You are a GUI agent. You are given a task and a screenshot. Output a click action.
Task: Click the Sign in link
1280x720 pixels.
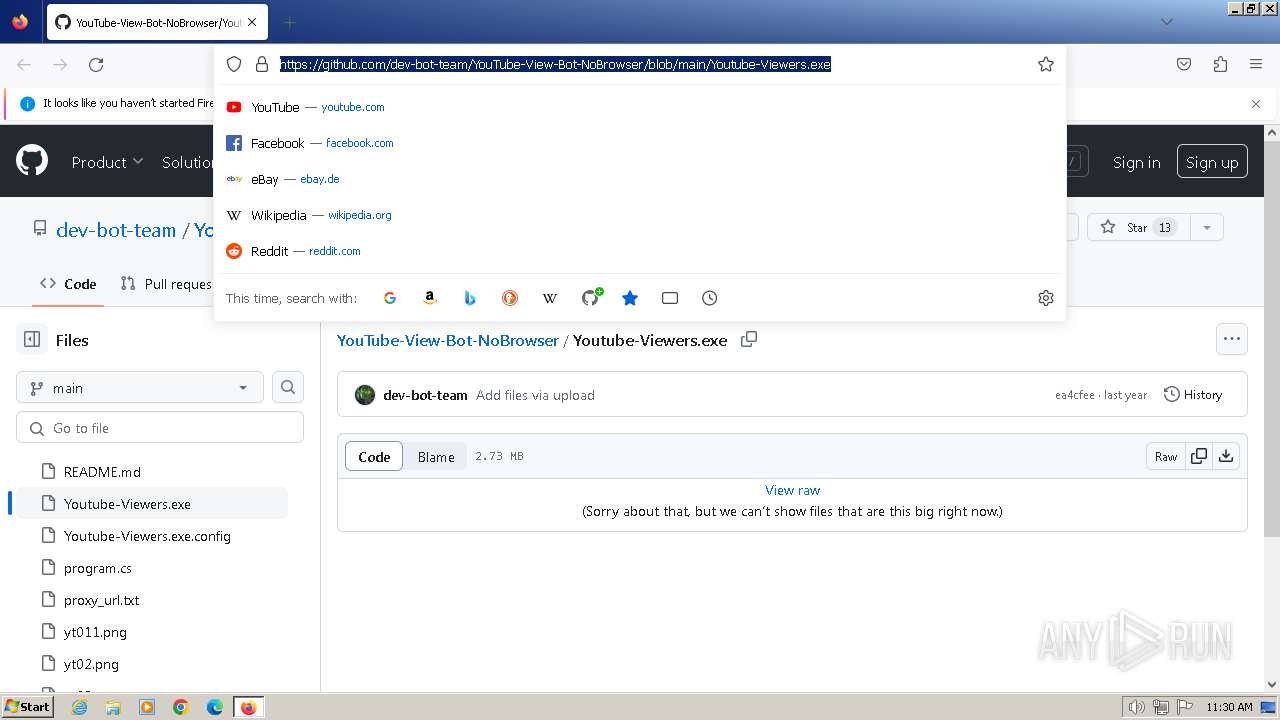point(1137,162)
